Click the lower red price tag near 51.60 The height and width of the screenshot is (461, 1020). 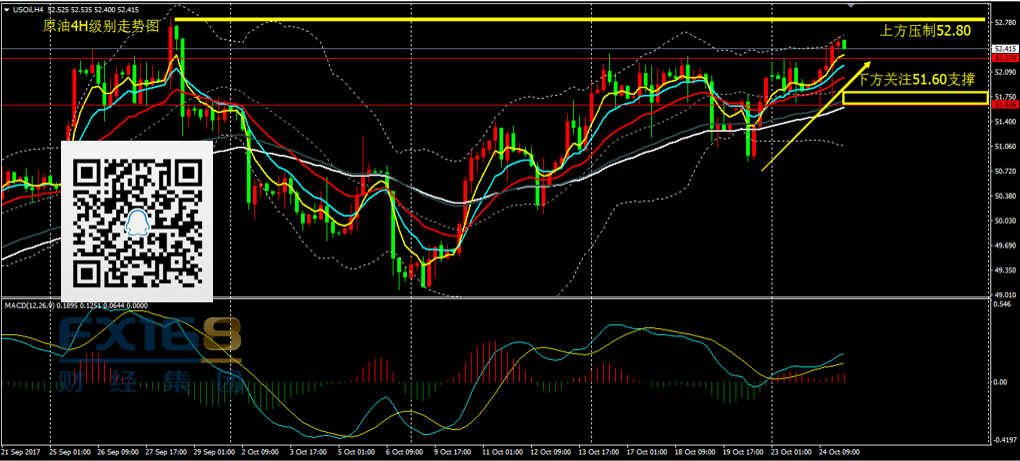pos(1003,104)
